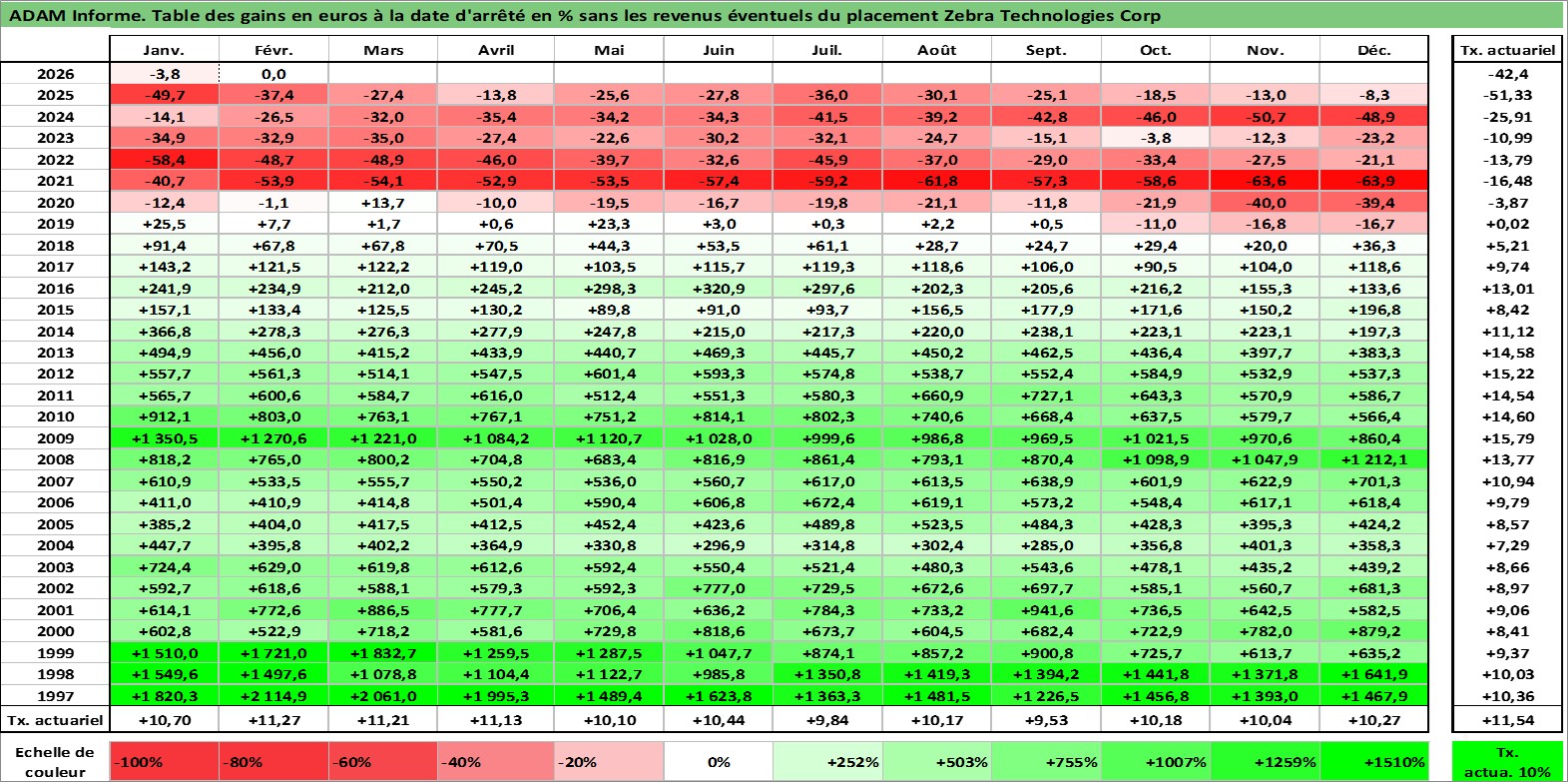The width and height of the screenshot is (1568, 782).
Task: Select the '-63,9' cell for Déc. 2021
Action: click(1374, 181)
